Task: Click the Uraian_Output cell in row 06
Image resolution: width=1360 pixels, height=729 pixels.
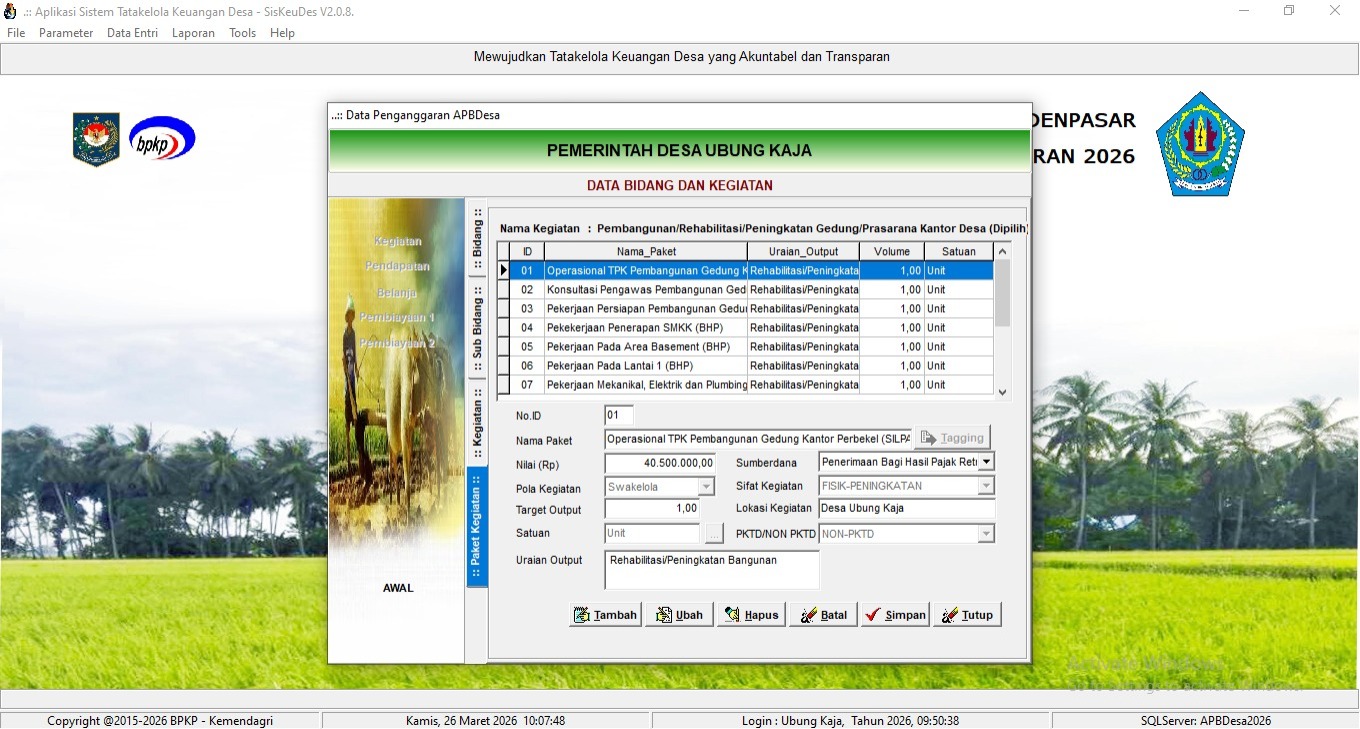Action: 804,366
